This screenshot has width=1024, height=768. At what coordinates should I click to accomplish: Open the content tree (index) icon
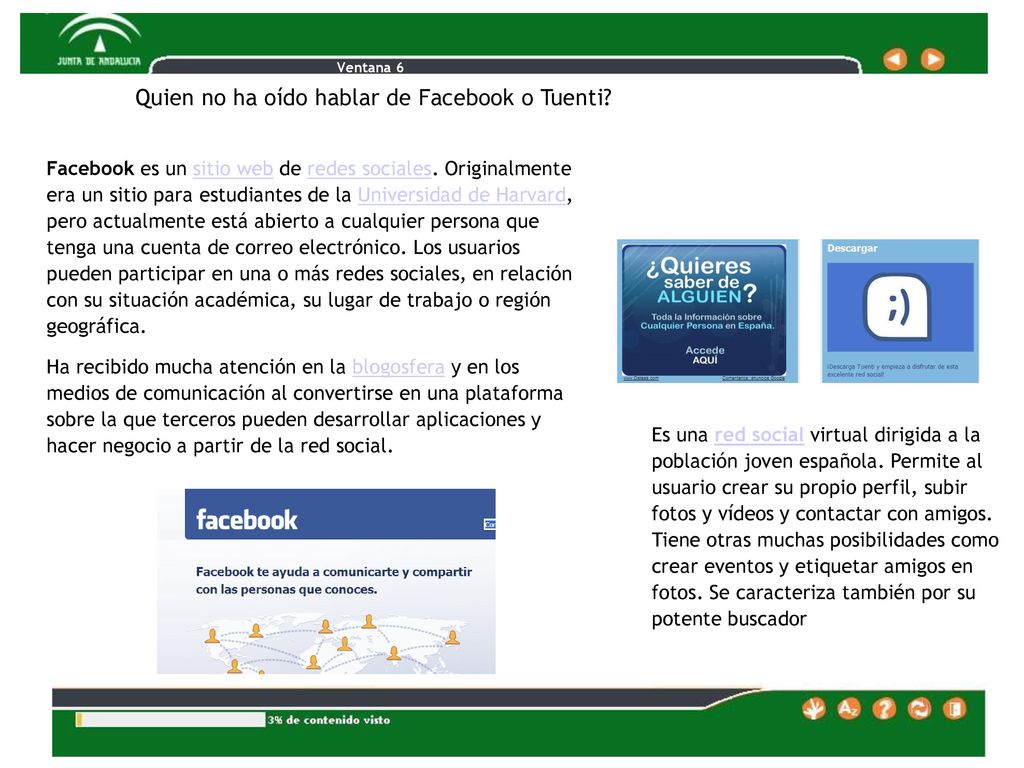[x=814, y=709]
